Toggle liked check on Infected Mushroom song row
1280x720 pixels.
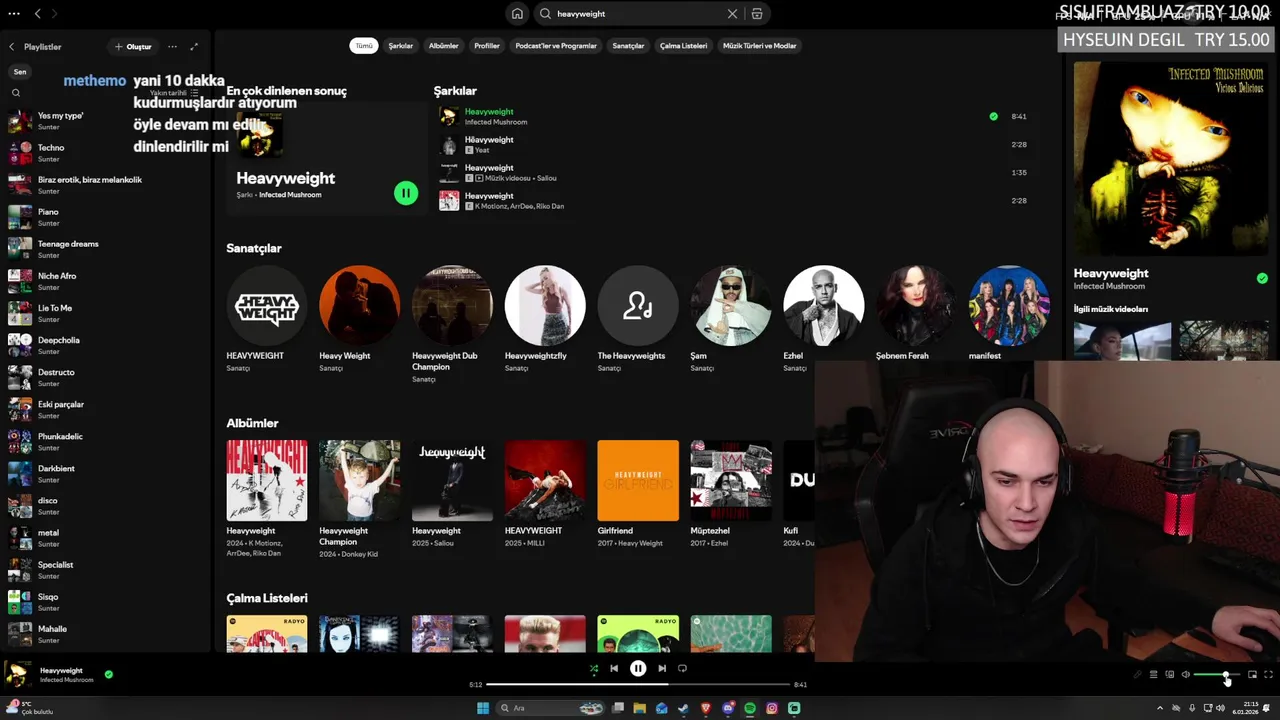click(993, 116)
